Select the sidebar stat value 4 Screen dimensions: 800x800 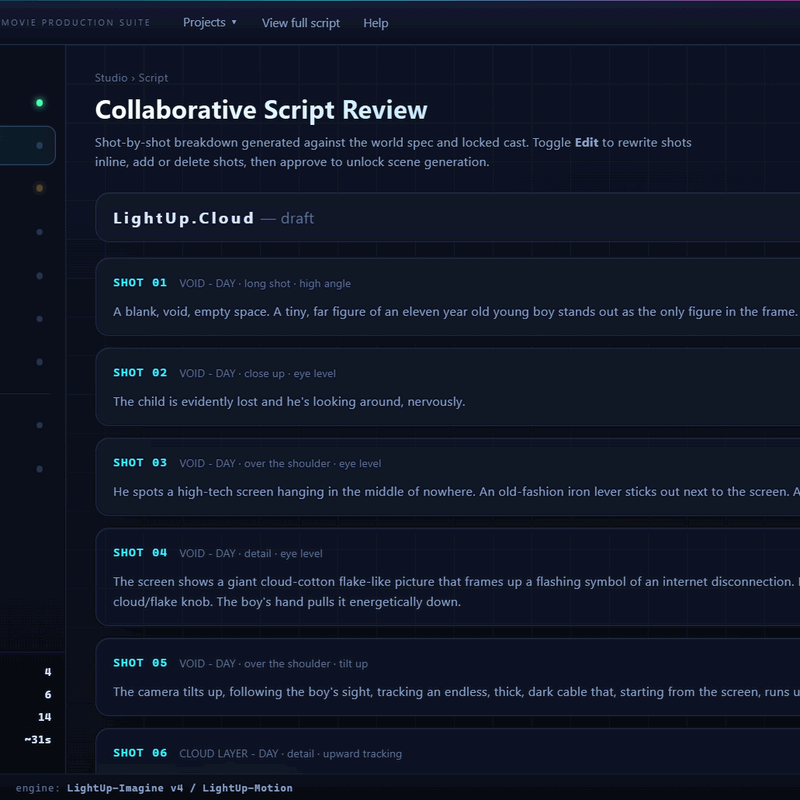click(47, 672)
